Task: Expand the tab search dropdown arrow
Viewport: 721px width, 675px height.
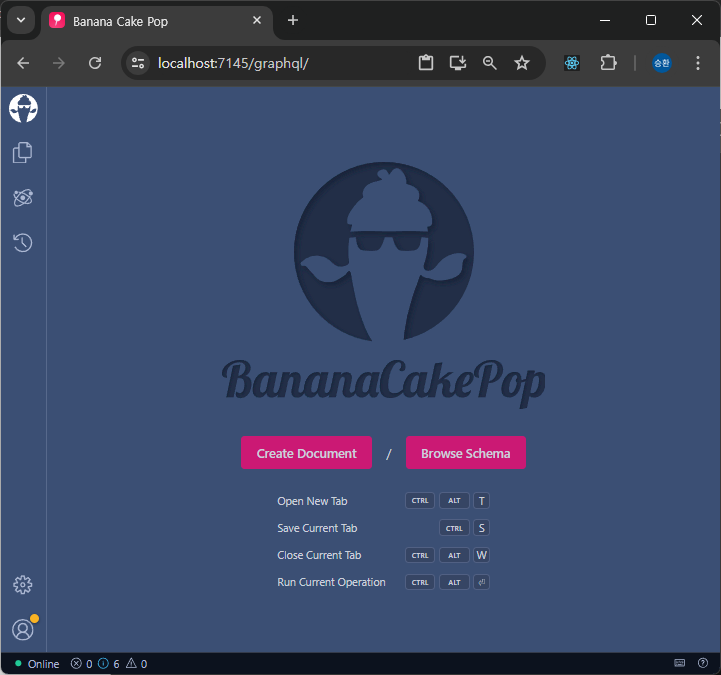Action: [21, 20]
